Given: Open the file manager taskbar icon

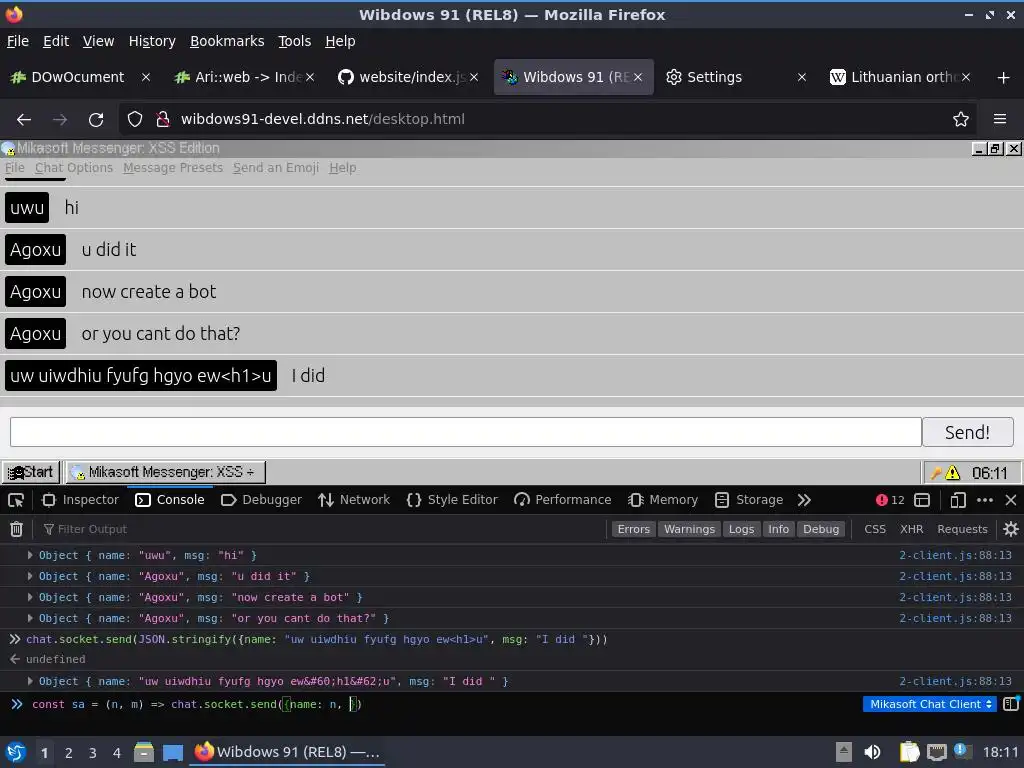Looking at the screenshot, I should (x=144, y=752).
